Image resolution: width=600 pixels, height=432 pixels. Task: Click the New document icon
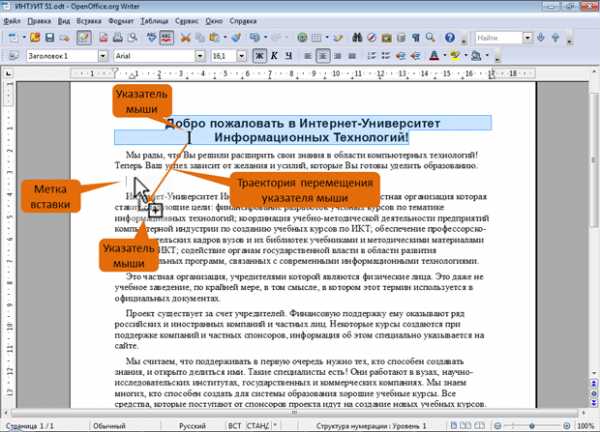[13, 37]
